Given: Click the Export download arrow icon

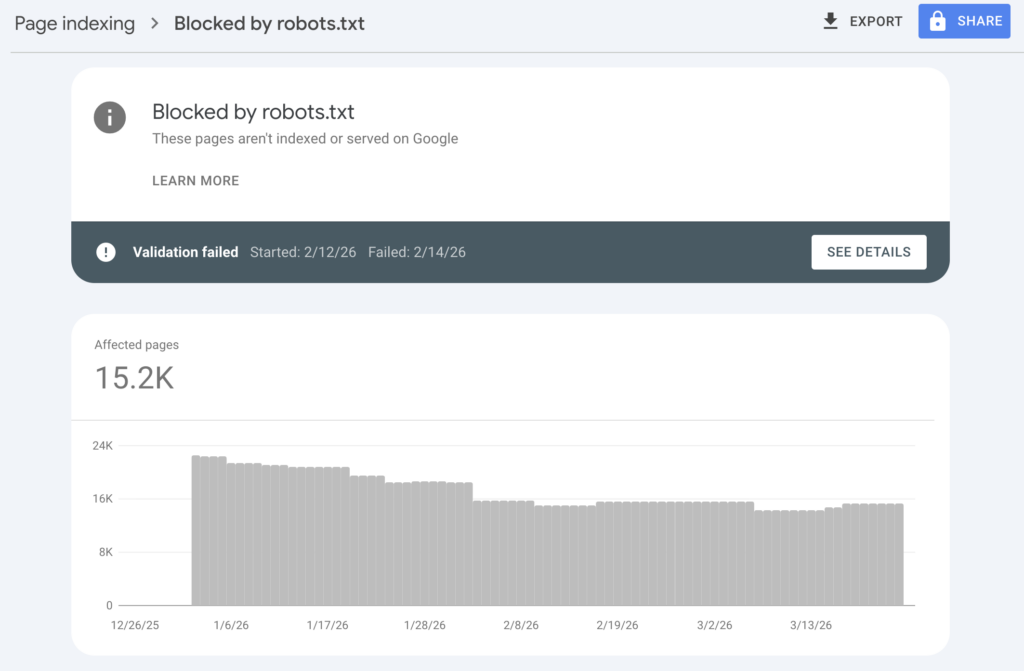Looking at the screenshot, I should click(830, 21).
